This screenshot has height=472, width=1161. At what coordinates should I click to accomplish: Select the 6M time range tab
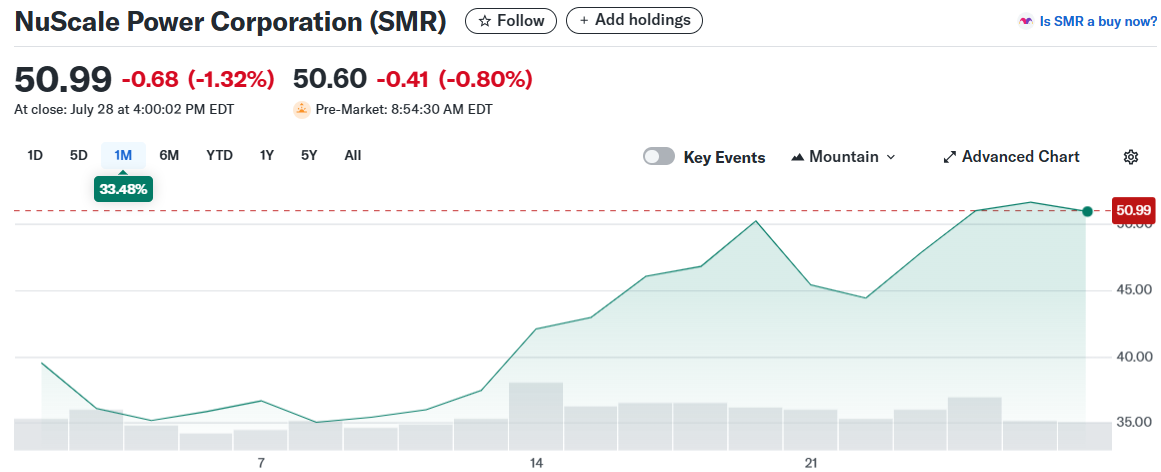[x=169, y=156]
